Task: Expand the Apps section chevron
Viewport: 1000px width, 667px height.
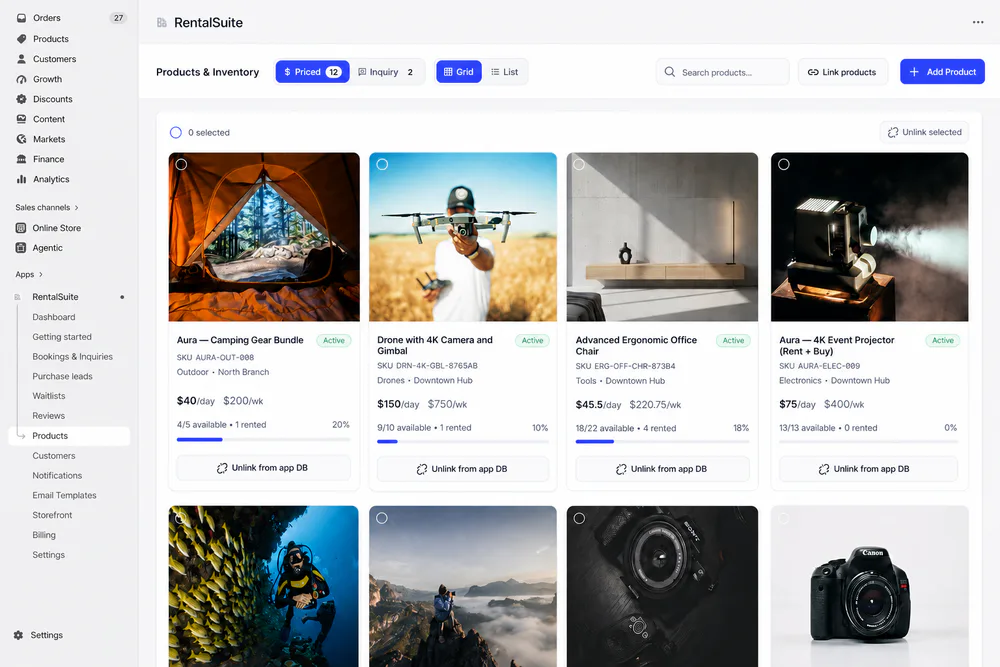Action: (x=41, y=275)
